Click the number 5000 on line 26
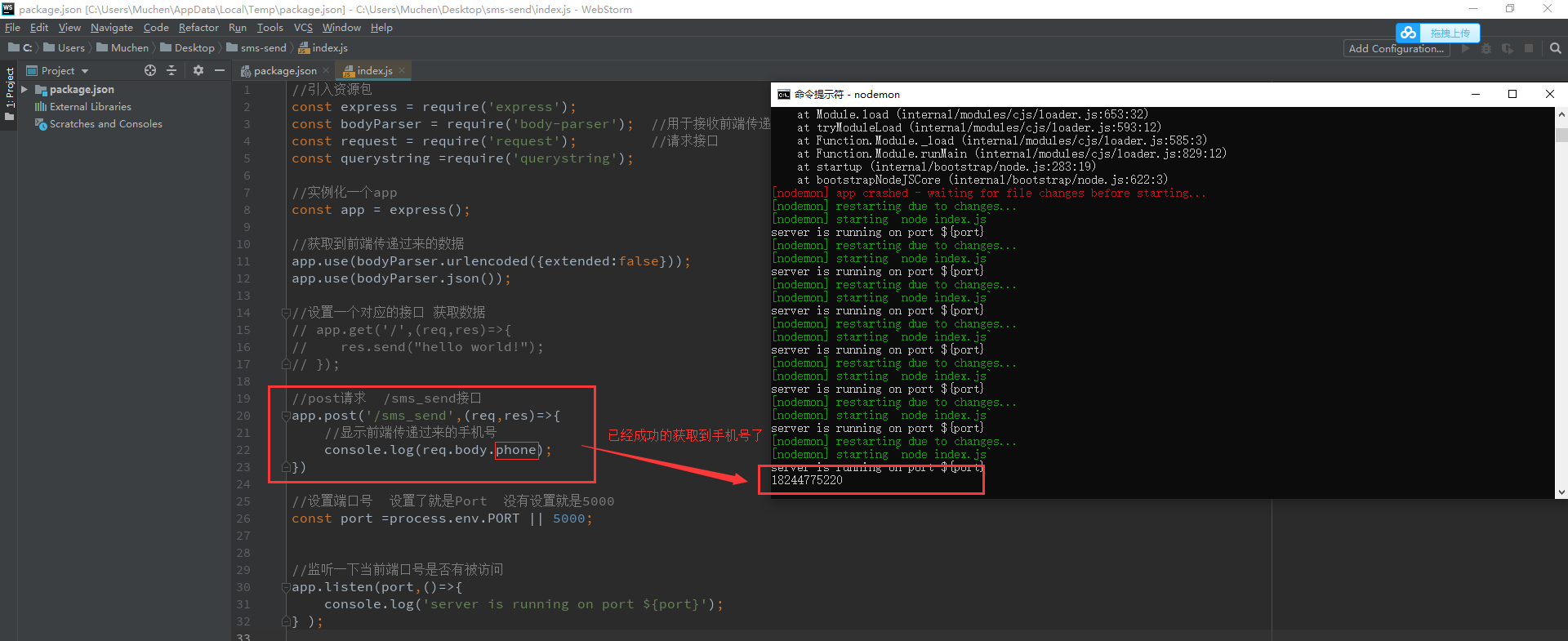Image resolution: width=1568 pixels, height=641 pixels. coord(569,519)
